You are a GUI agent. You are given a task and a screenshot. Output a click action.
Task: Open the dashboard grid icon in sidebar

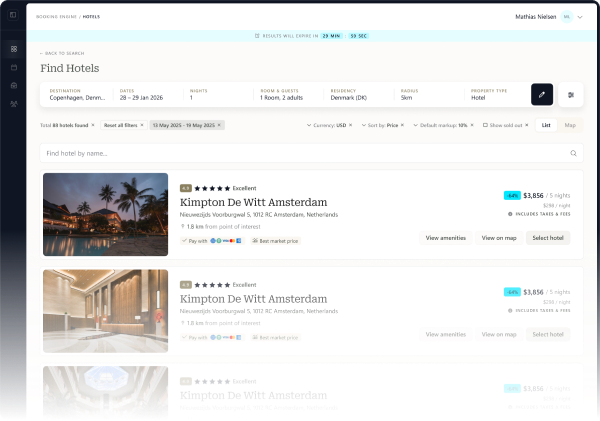pos(14,49)
